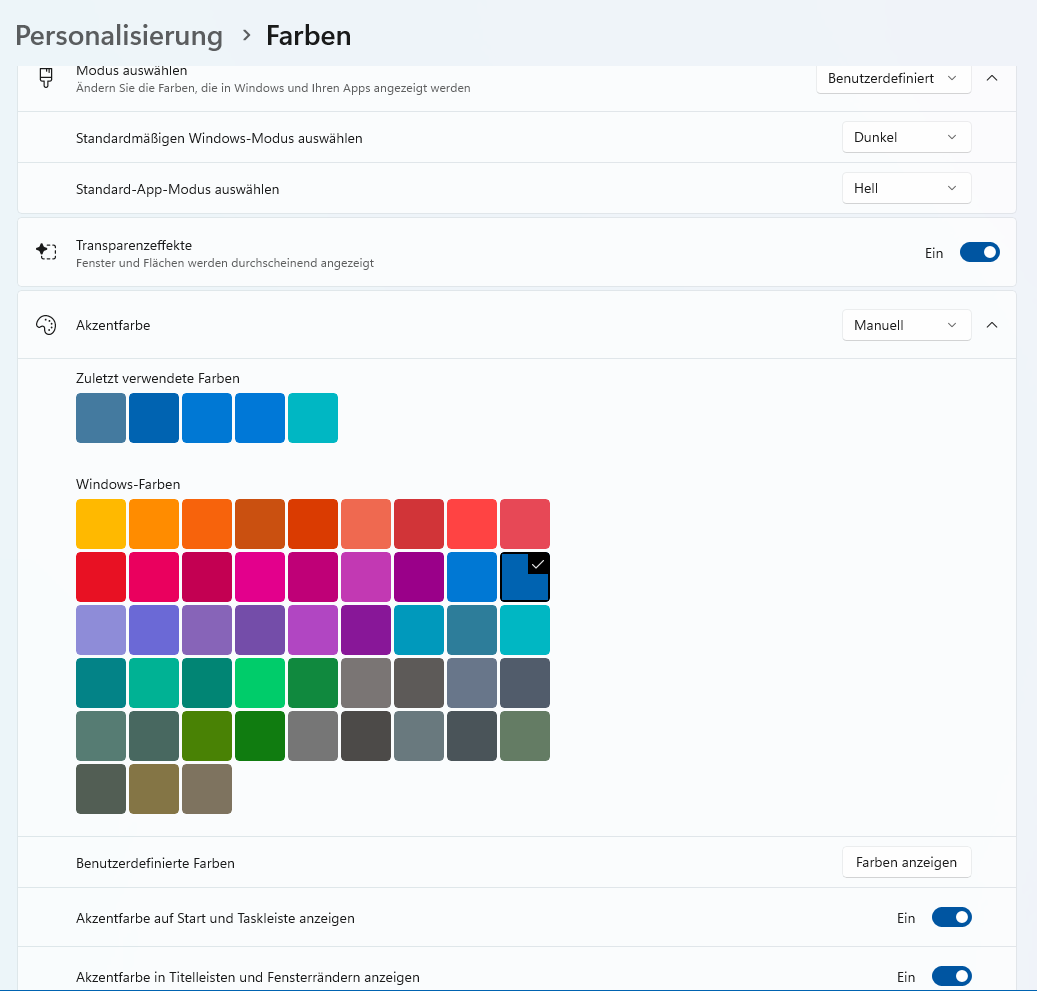1037x991 pixels.
Task: Select the olive-brown swatch in last row
Action: coord(154,789)
